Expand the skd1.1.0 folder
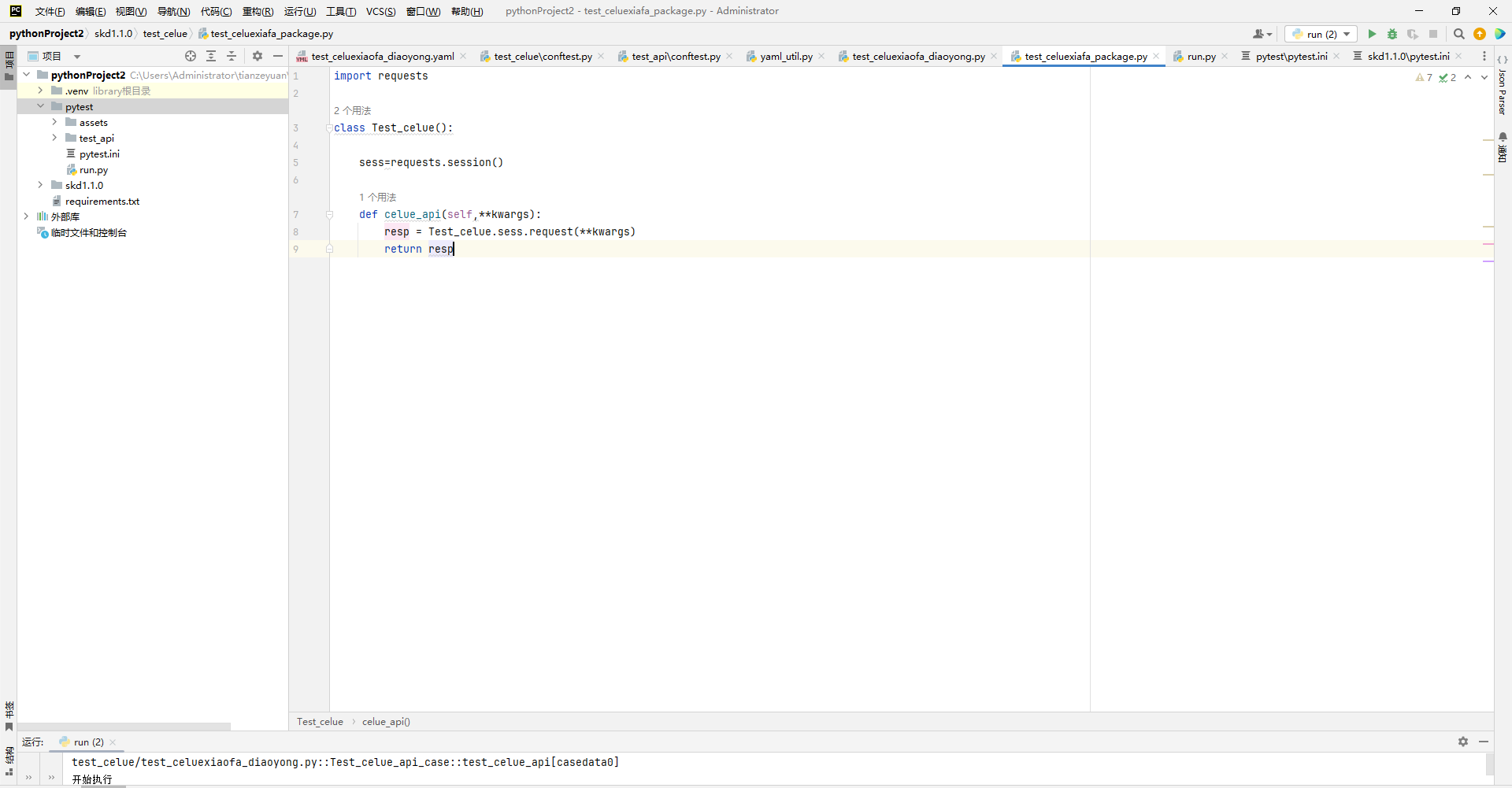 pos(40,185)
